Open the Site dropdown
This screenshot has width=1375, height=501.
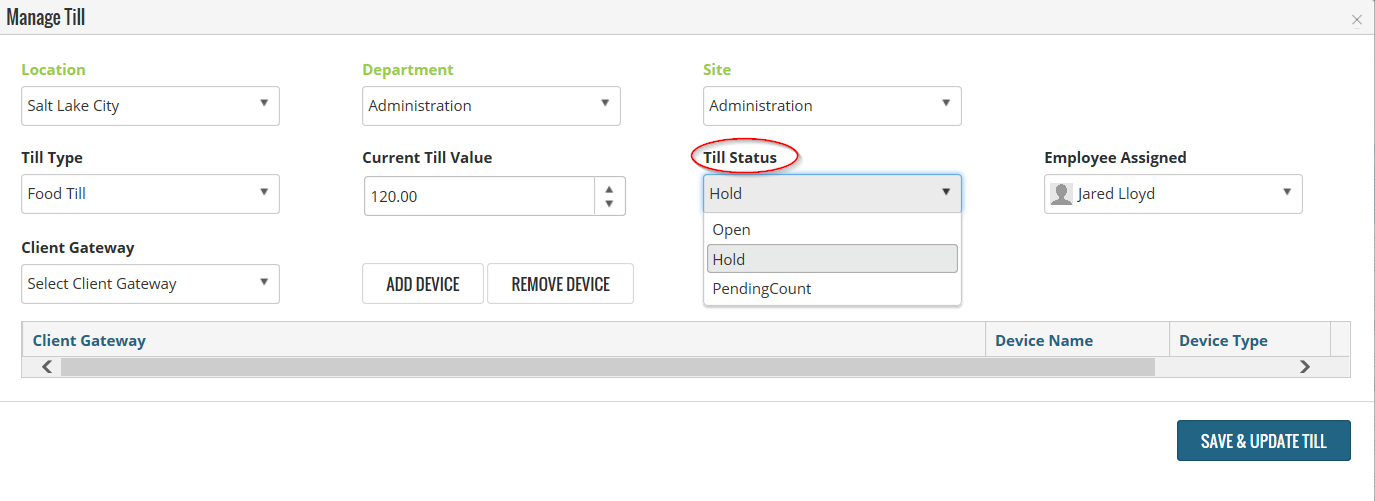(832, 106)
